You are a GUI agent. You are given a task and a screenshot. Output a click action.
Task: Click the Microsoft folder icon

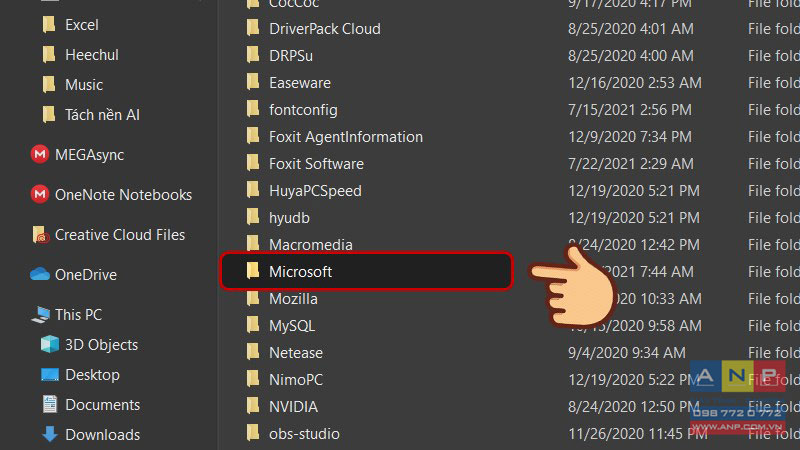(253, 271)
